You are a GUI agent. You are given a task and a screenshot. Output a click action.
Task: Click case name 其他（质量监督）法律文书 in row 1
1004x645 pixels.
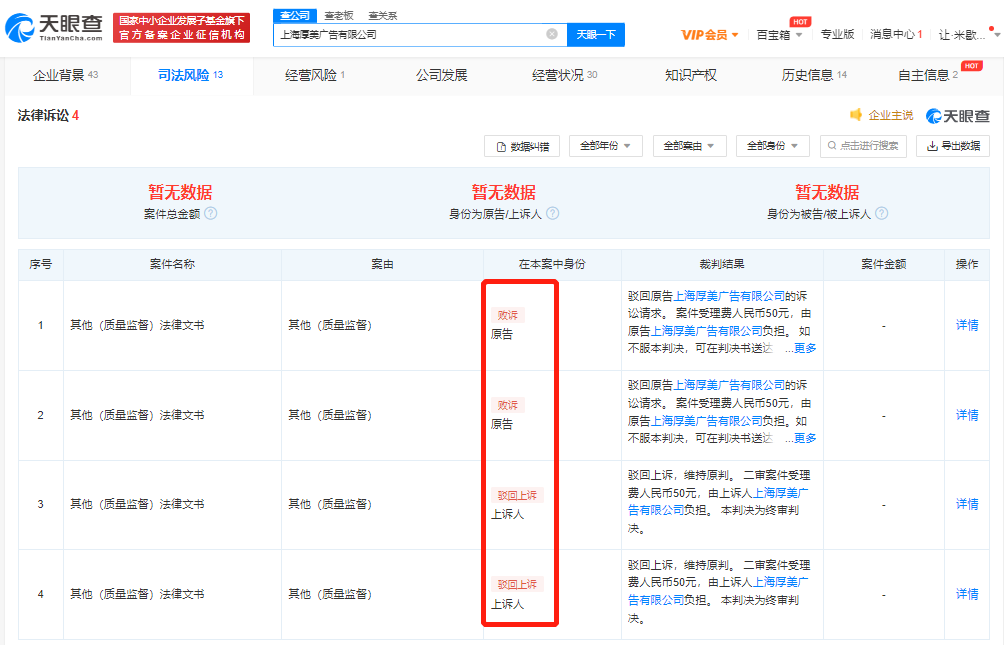coord(137,325)
